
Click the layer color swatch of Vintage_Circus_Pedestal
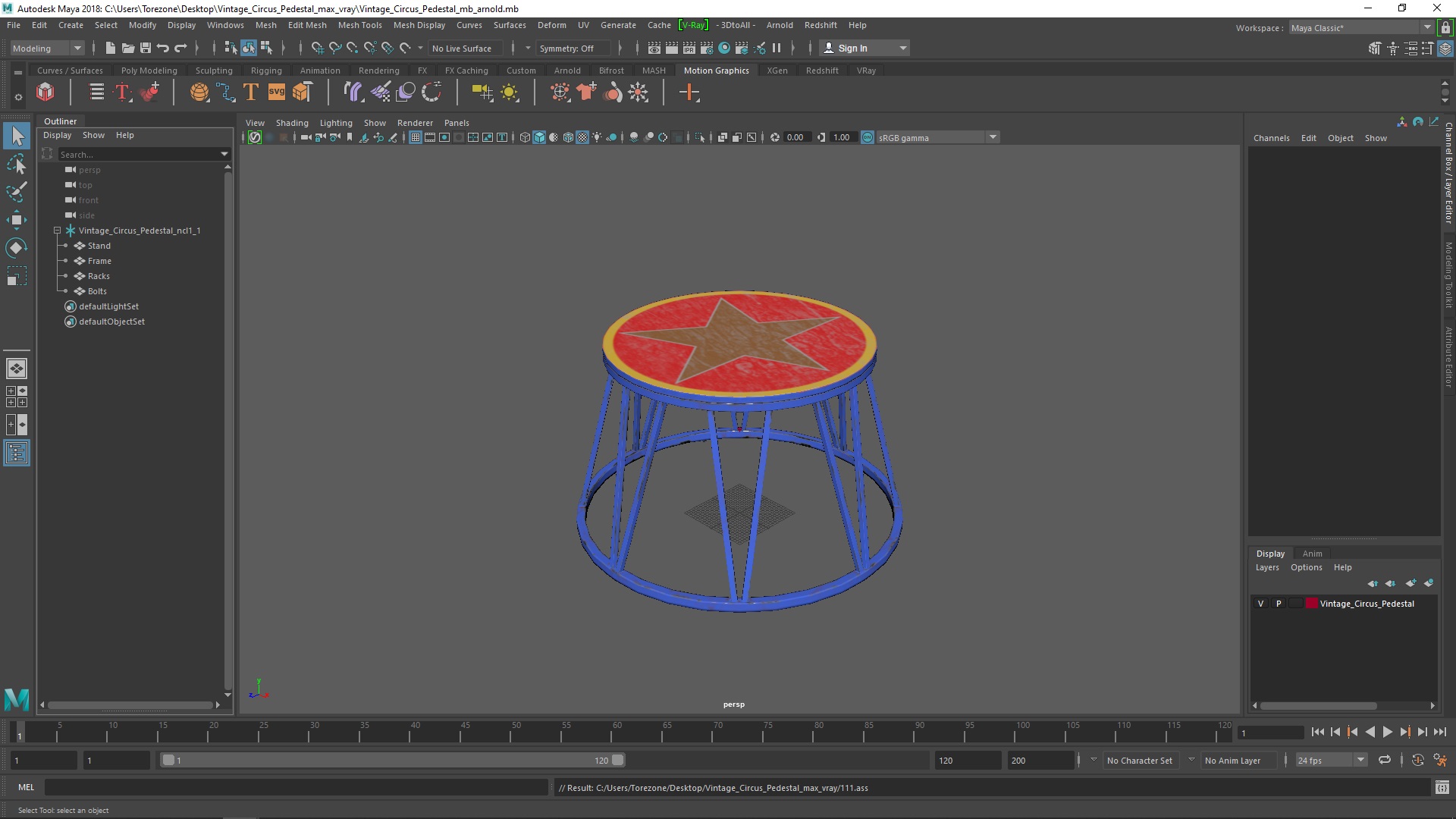[x=1311, y=604]
